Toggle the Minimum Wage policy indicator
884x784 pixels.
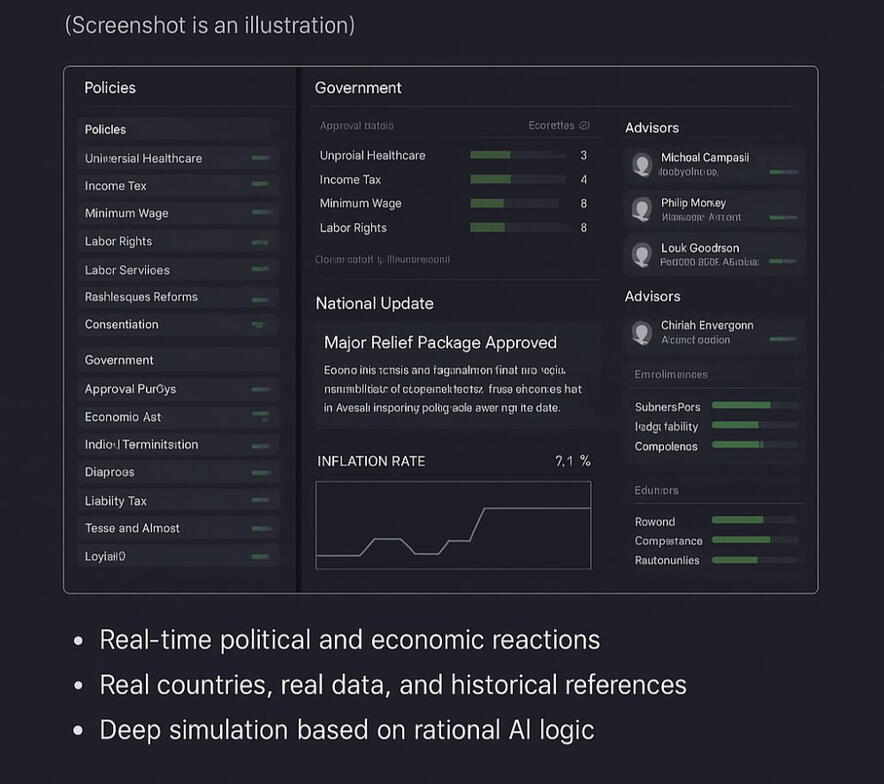(x=261, y=213)
